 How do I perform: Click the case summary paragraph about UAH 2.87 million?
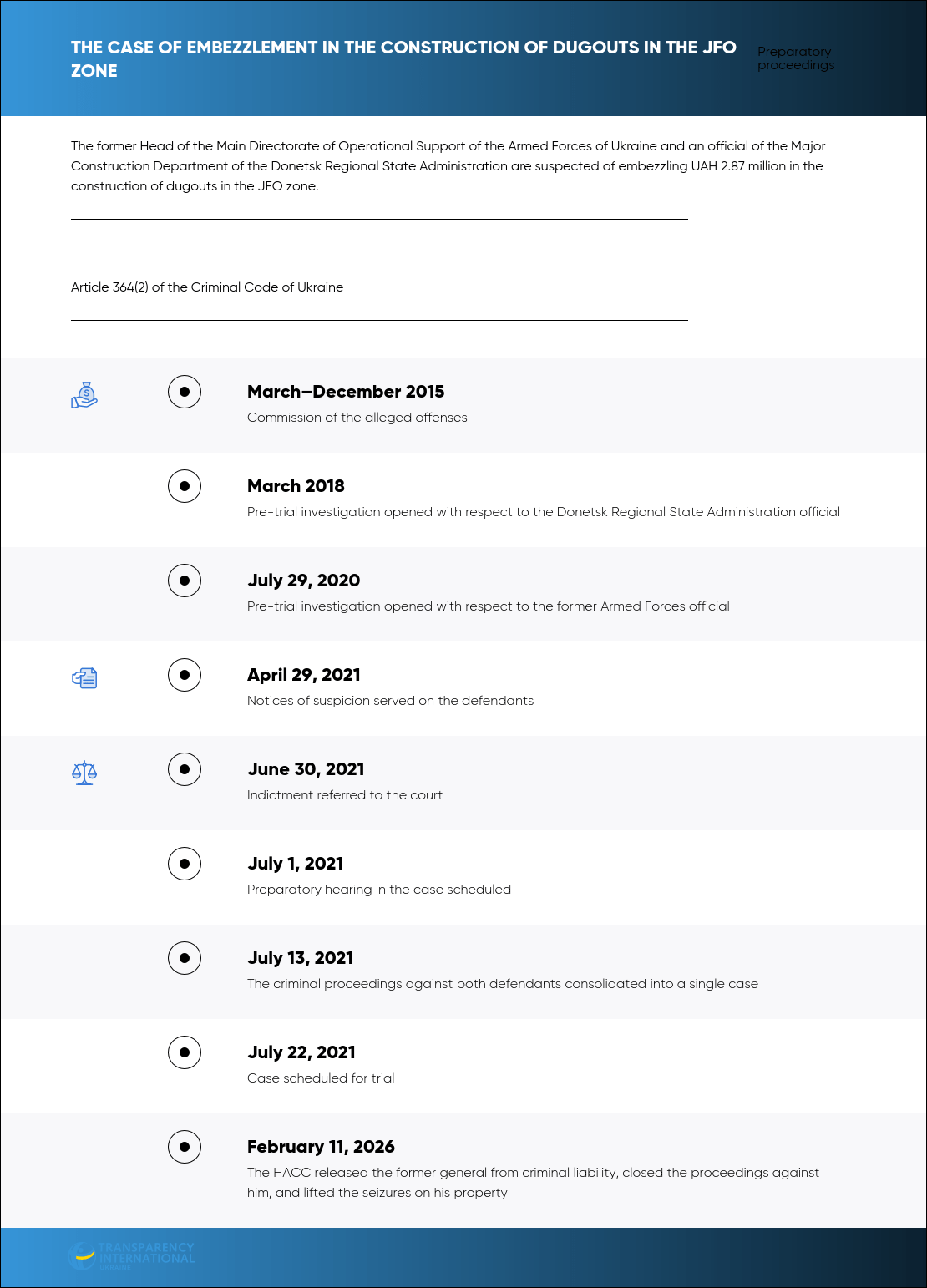point(448,166)
